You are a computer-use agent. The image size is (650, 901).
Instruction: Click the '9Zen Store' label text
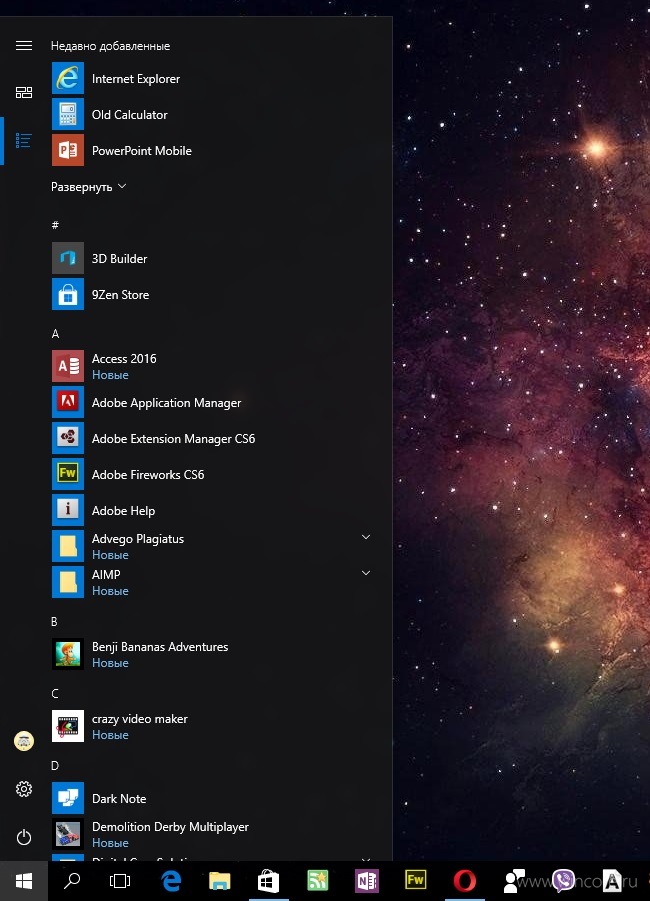[121, 295]
